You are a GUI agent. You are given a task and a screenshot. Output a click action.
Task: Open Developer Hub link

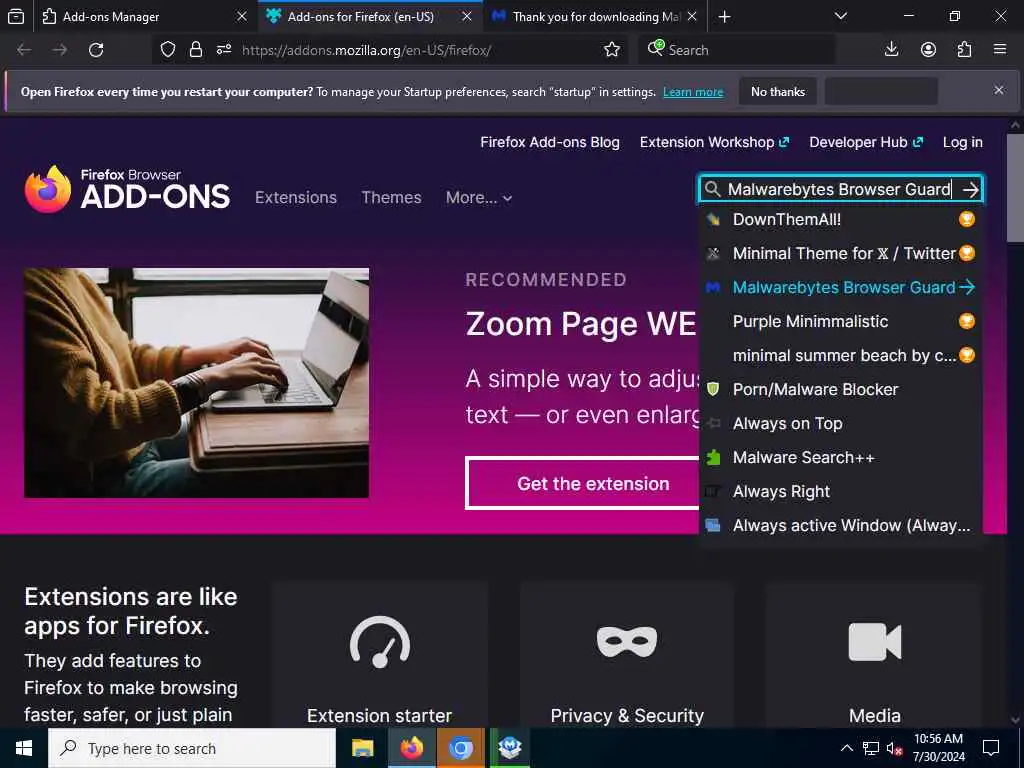pos(866,142)
